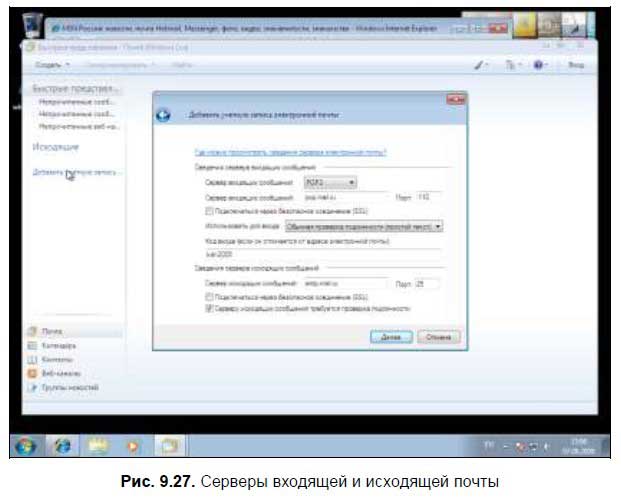Image resolution: width=621 pixels, height=500 pixels.
Task: Click the incoming port field showing 110
Action: pos(428,197)
